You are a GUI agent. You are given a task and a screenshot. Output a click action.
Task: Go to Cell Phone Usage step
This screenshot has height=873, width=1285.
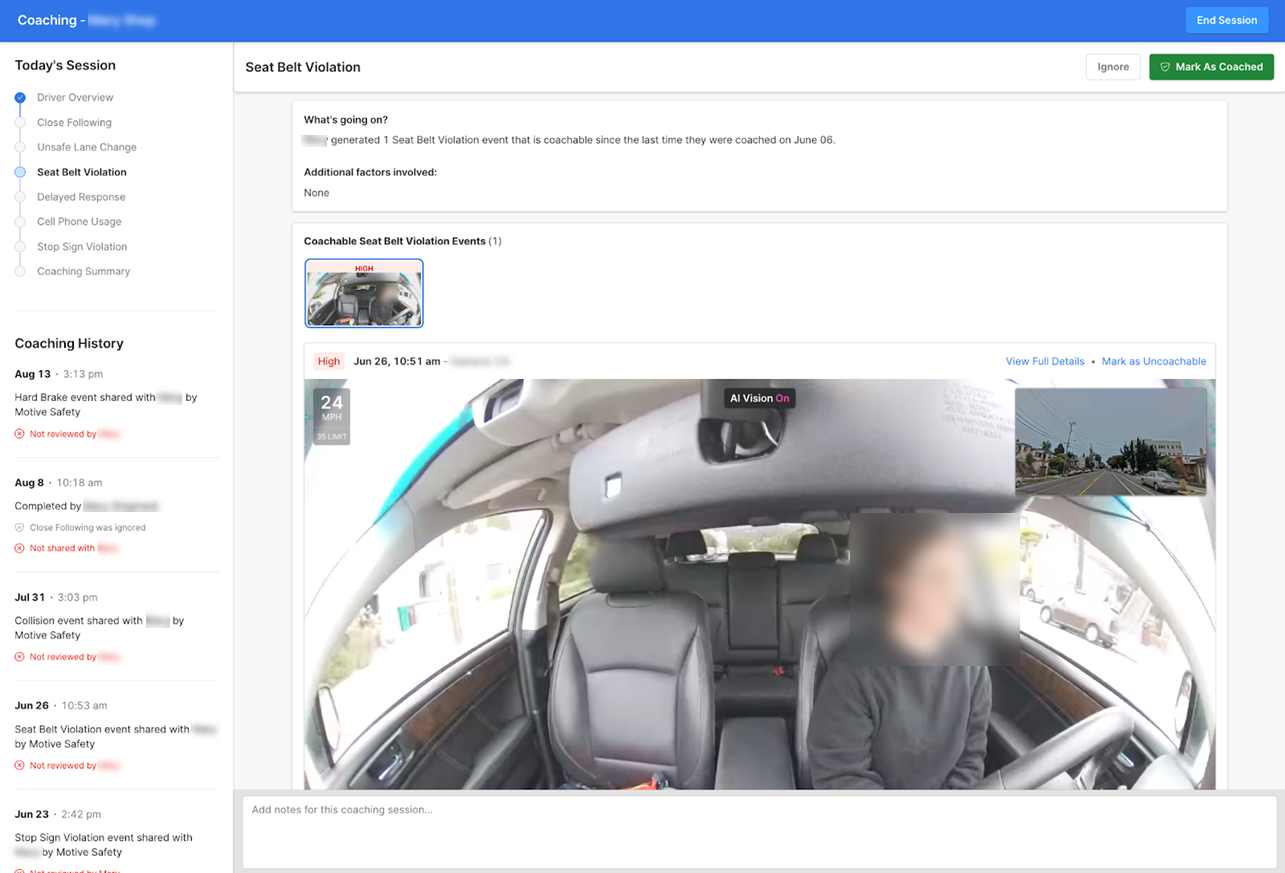point(79,222)
